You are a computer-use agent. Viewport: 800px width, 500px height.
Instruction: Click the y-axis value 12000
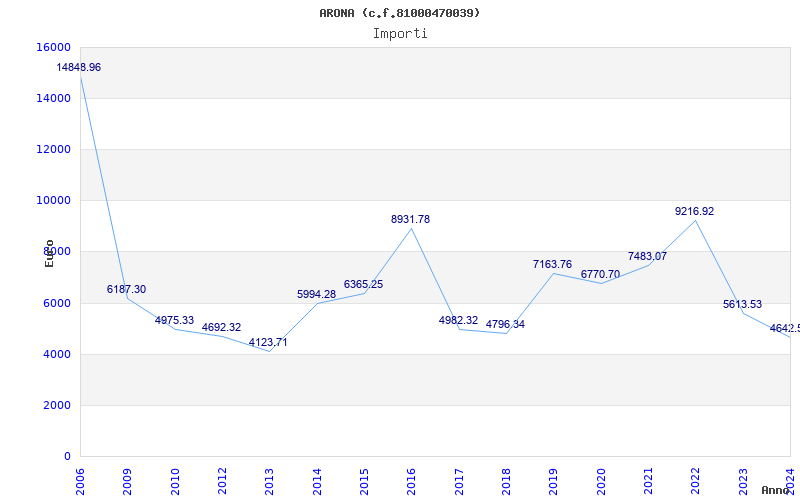pos(54,149)
